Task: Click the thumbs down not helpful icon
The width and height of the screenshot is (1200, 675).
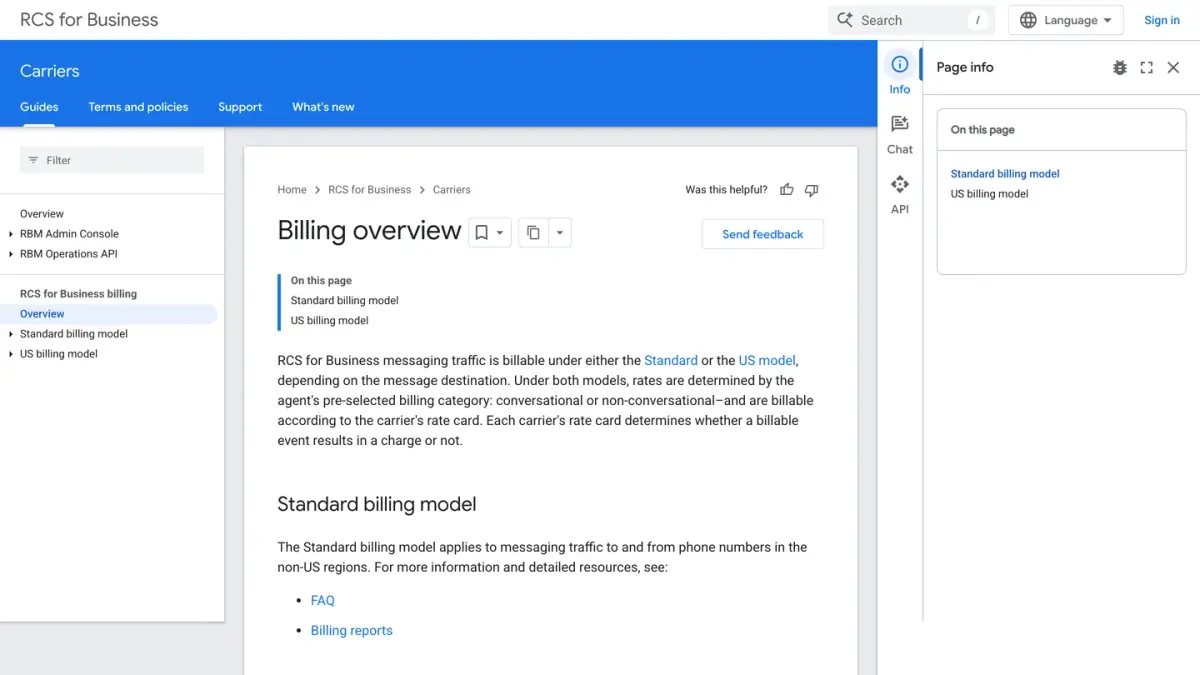Action: [x=811, y=189]
